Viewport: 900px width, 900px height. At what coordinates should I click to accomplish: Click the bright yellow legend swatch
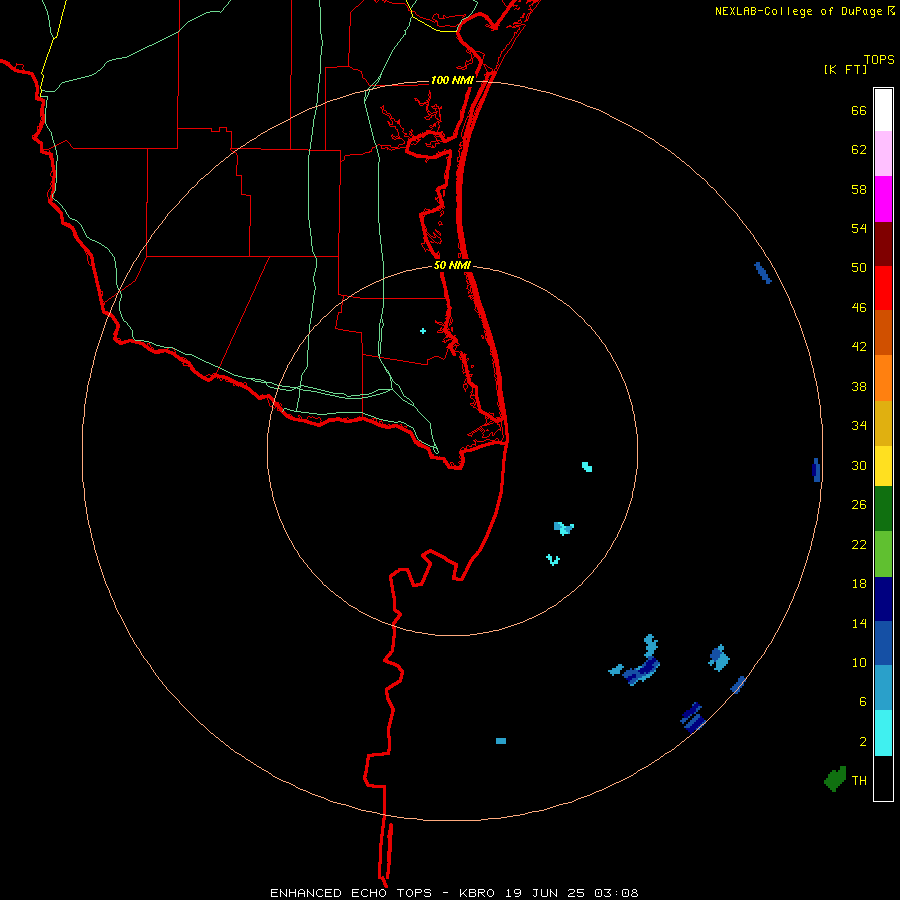pyautogui.click(x=883, y=465)
